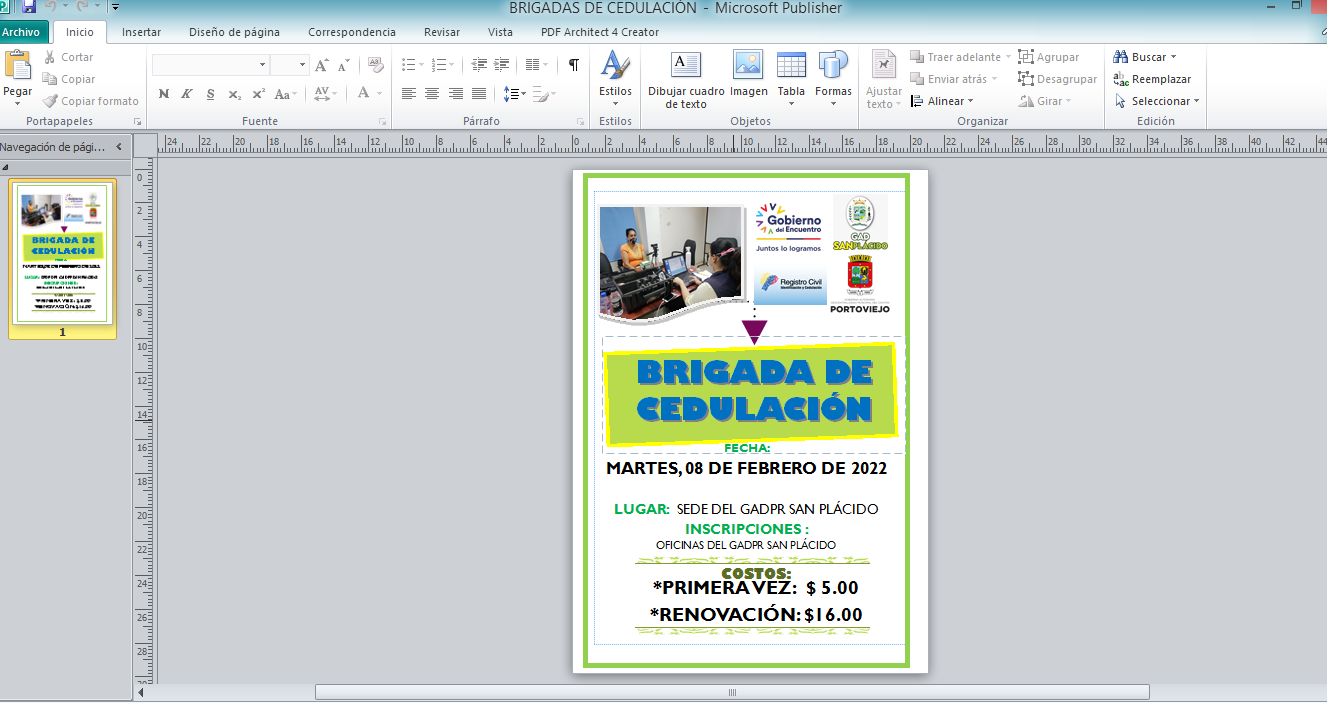Toggle bold (N) formatting

(x=164, y=94)
